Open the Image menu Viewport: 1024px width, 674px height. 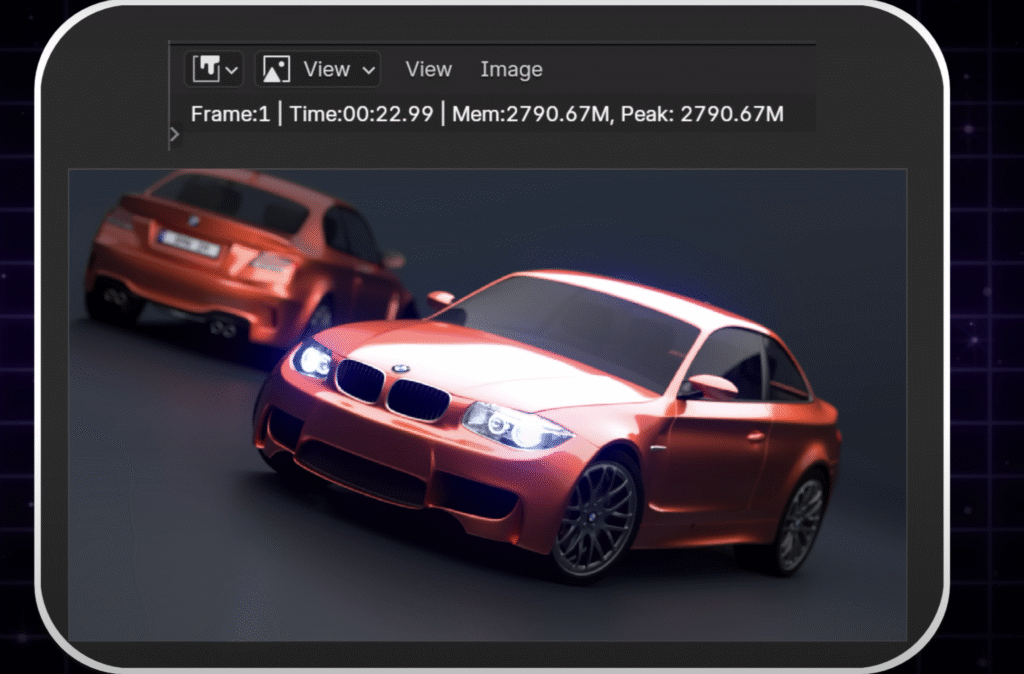tap(511, 69)
